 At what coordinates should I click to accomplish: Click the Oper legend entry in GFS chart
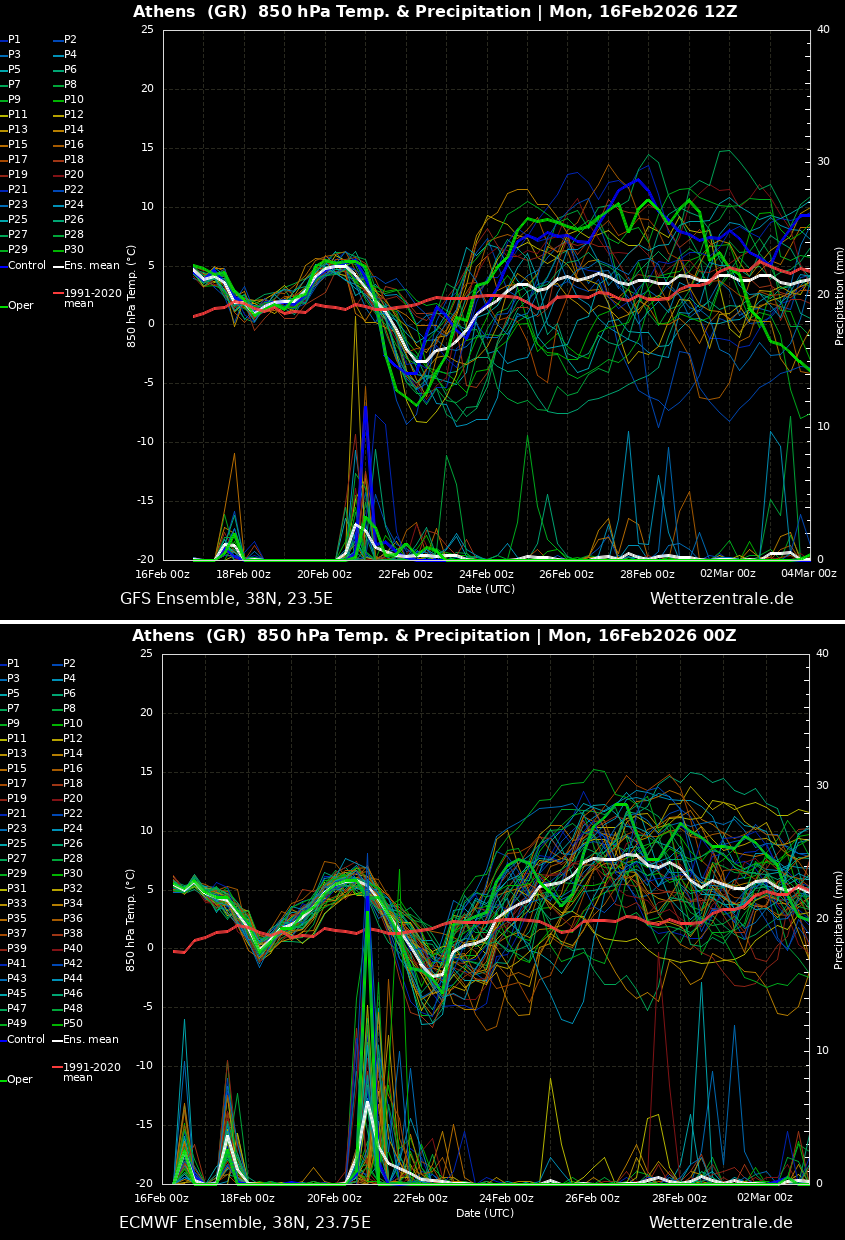20,306
